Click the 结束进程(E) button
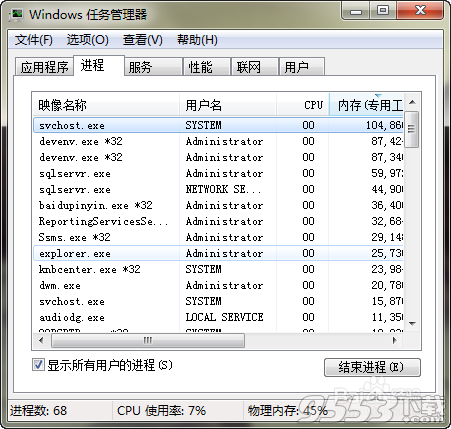Screen dimensions: 451x429 pos(372,367)
